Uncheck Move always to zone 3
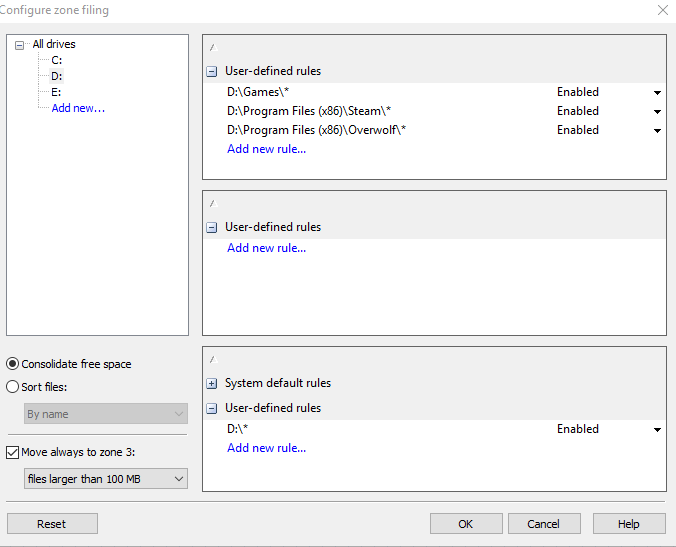 coord(13,452)
